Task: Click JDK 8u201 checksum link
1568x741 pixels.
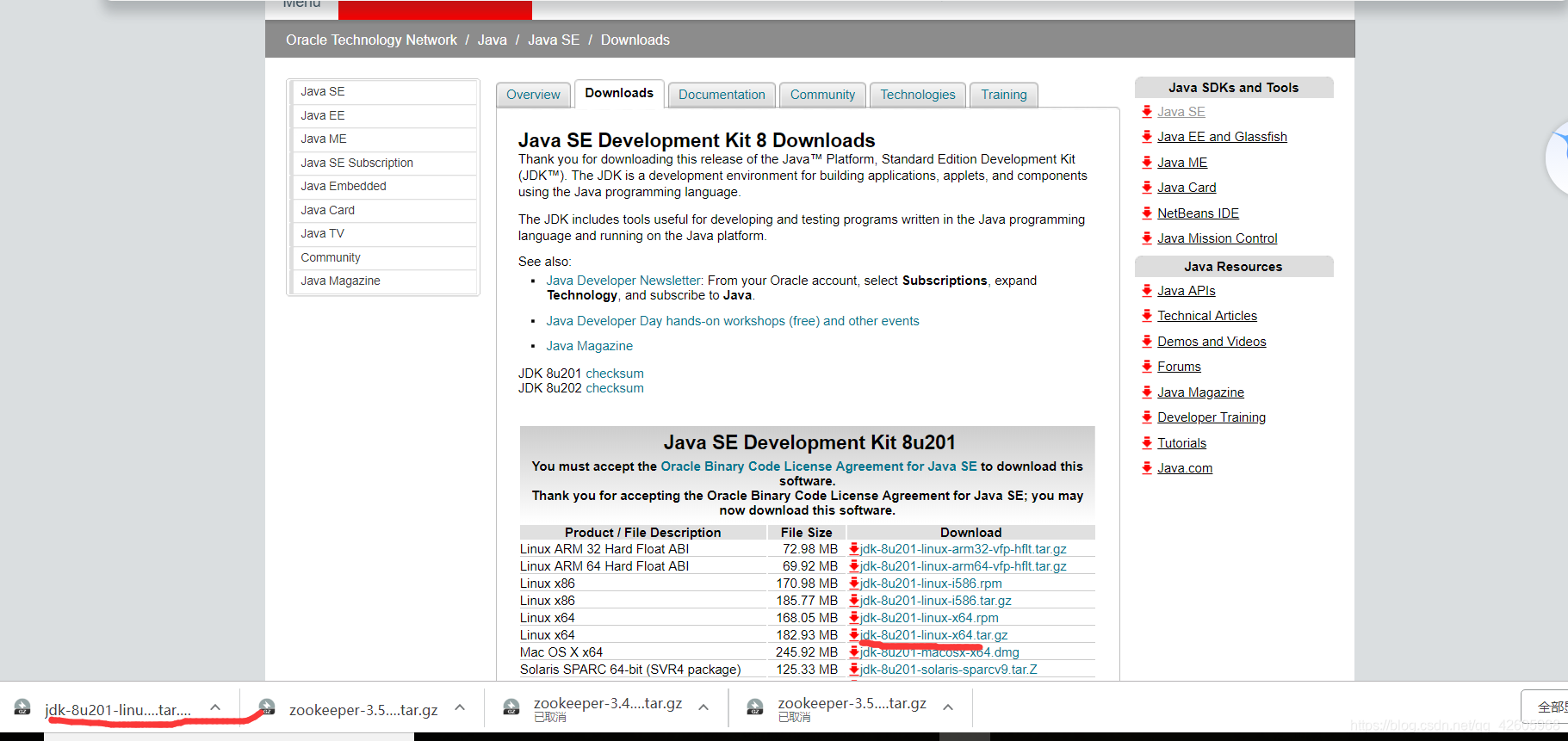Action: [x=615, y=374]
